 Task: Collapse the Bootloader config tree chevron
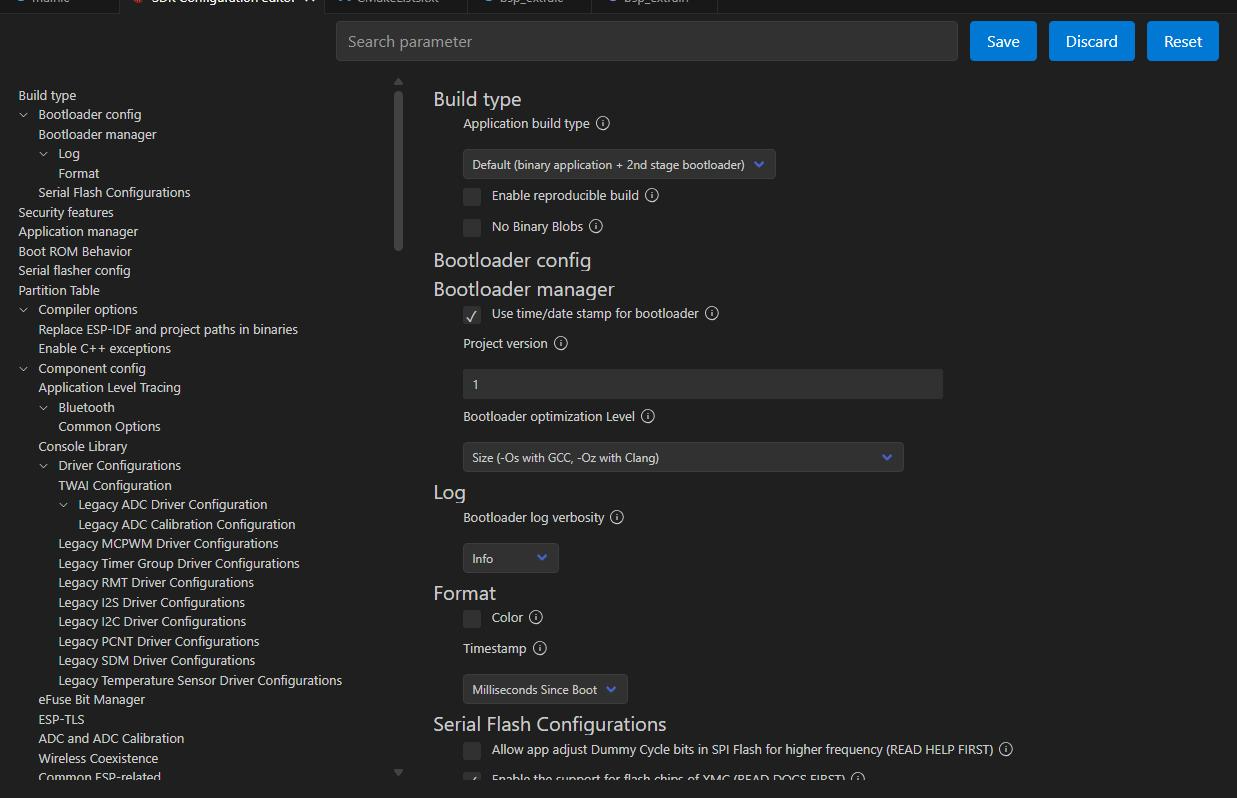(24, 115)
